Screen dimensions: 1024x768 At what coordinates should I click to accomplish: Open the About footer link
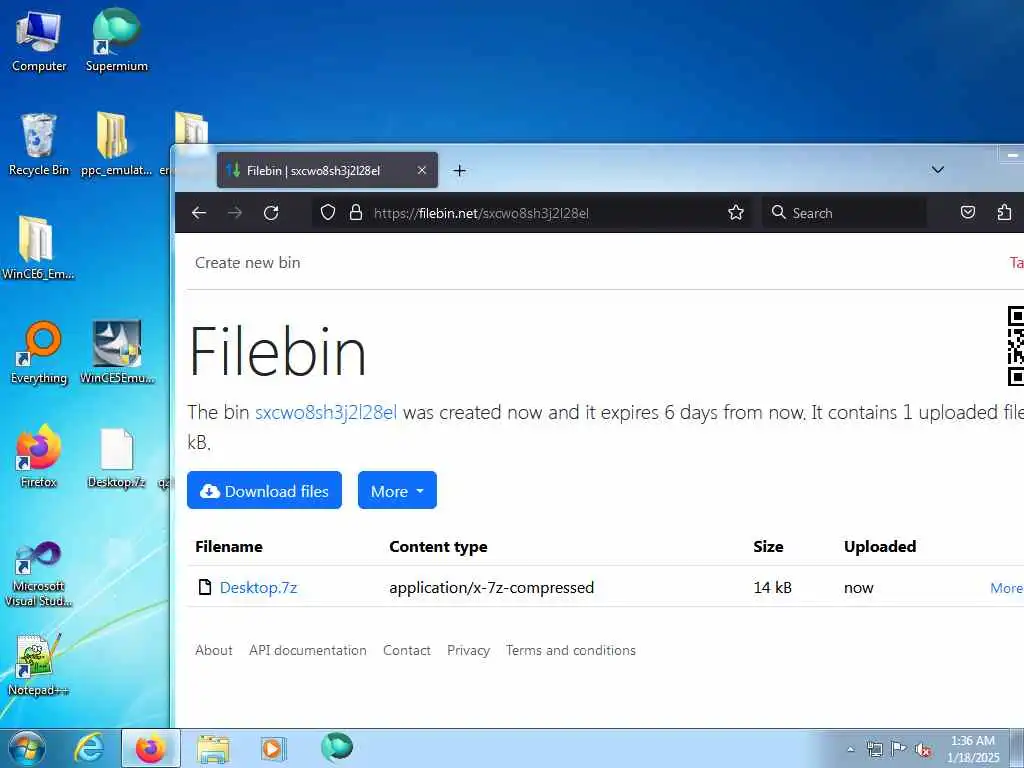(x=214, y=650)
